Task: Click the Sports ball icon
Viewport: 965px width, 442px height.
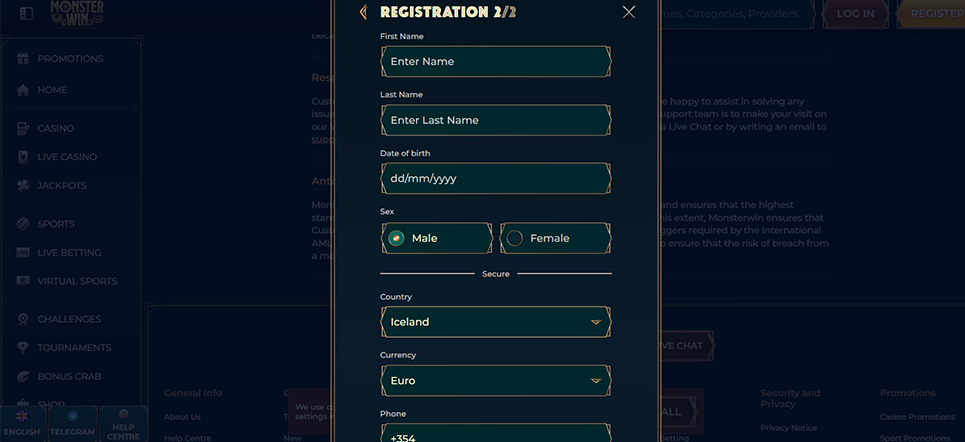Action: click(x=23, y=223)
